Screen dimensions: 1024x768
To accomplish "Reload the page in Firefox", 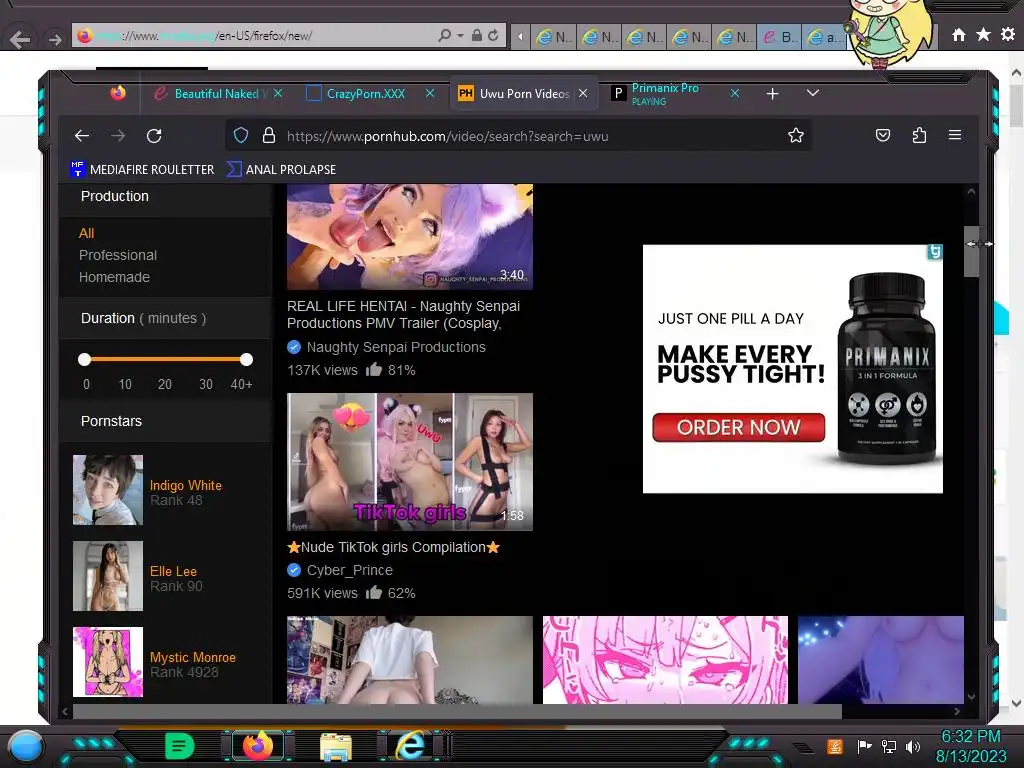I will [x=154, y=136].
